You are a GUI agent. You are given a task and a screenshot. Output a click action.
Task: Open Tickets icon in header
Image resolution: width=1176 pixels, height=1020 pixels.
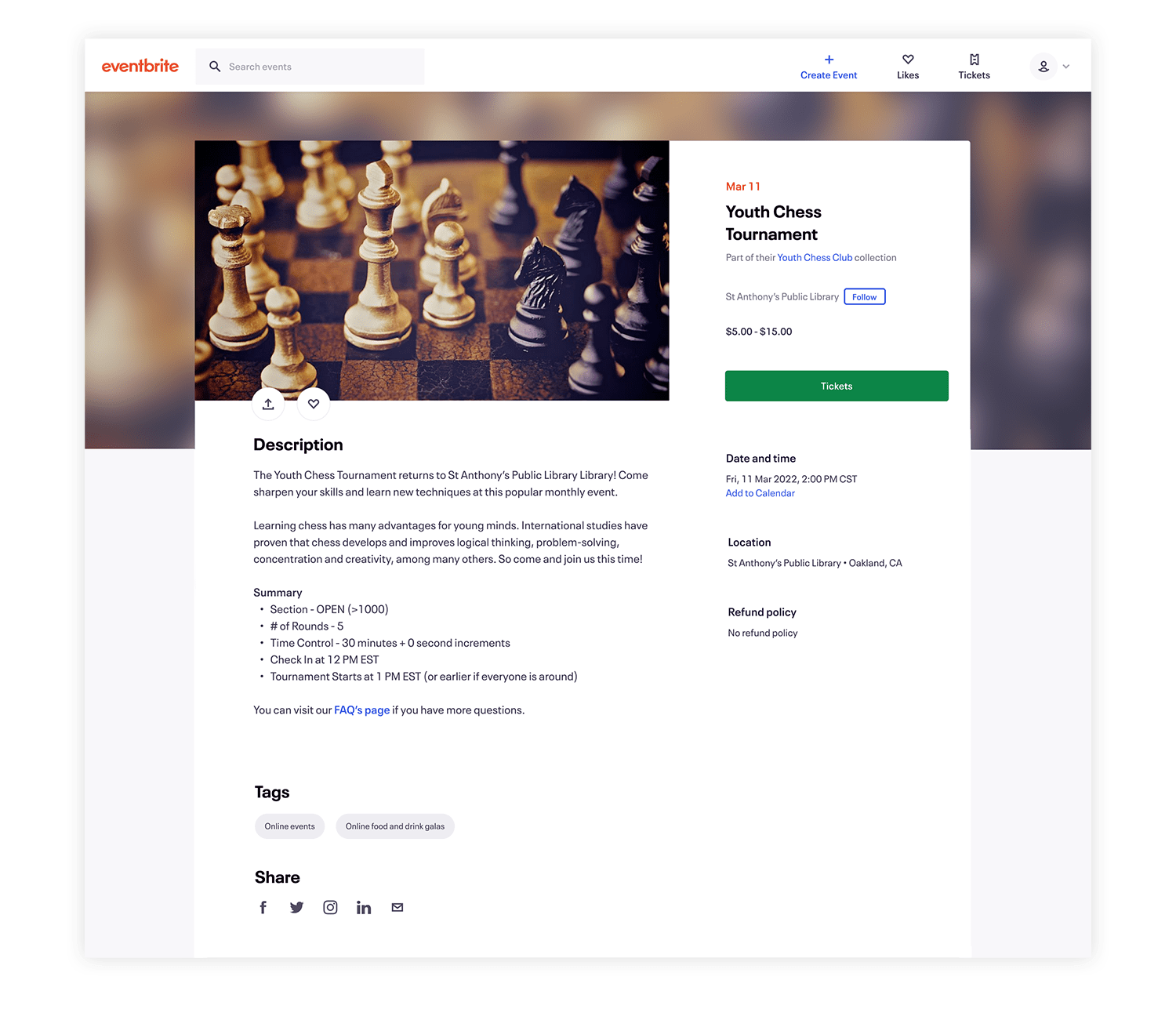pos(974,60)
